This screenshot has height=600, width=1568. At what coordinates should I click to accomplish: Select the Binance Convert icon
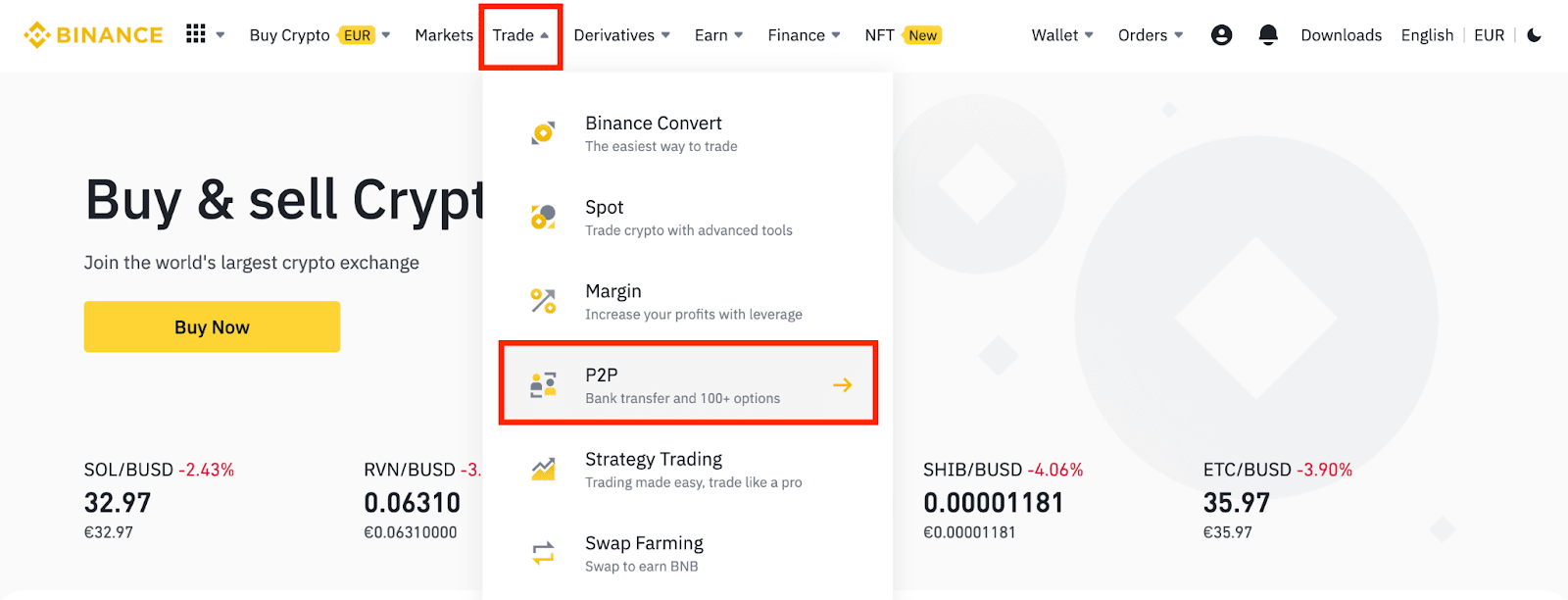(541, 132)
